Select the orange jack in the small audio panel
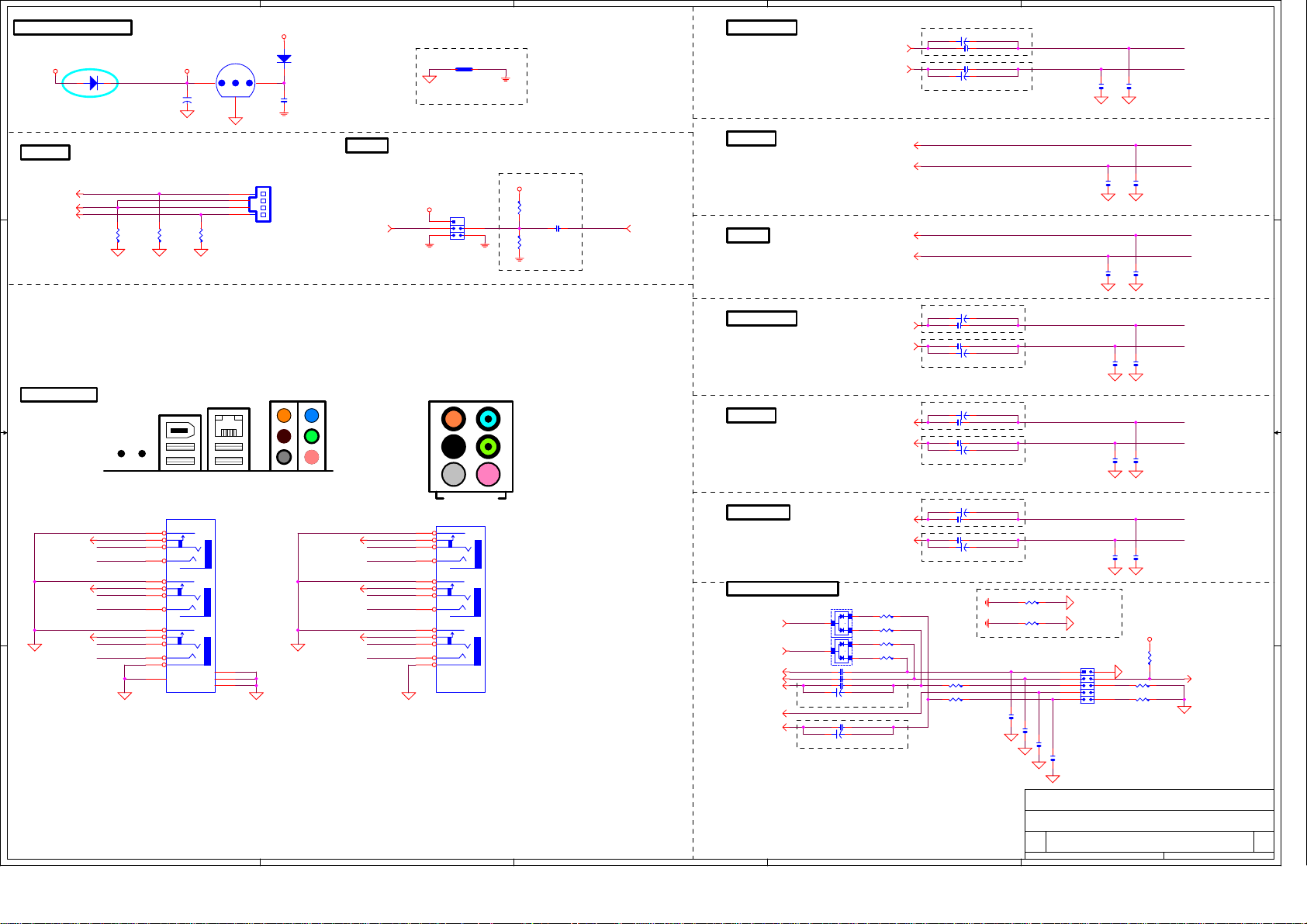Screen dimensions: 1307x924 pos(284,416)
